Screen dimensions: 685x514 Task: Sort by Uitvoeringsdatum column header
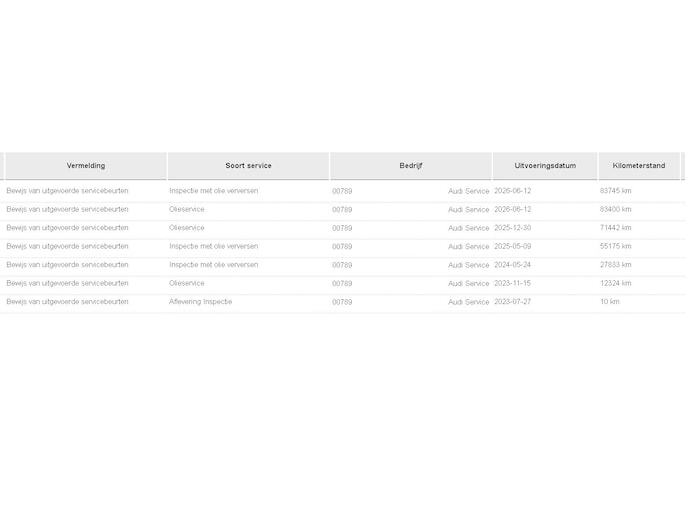click(545, 166)
